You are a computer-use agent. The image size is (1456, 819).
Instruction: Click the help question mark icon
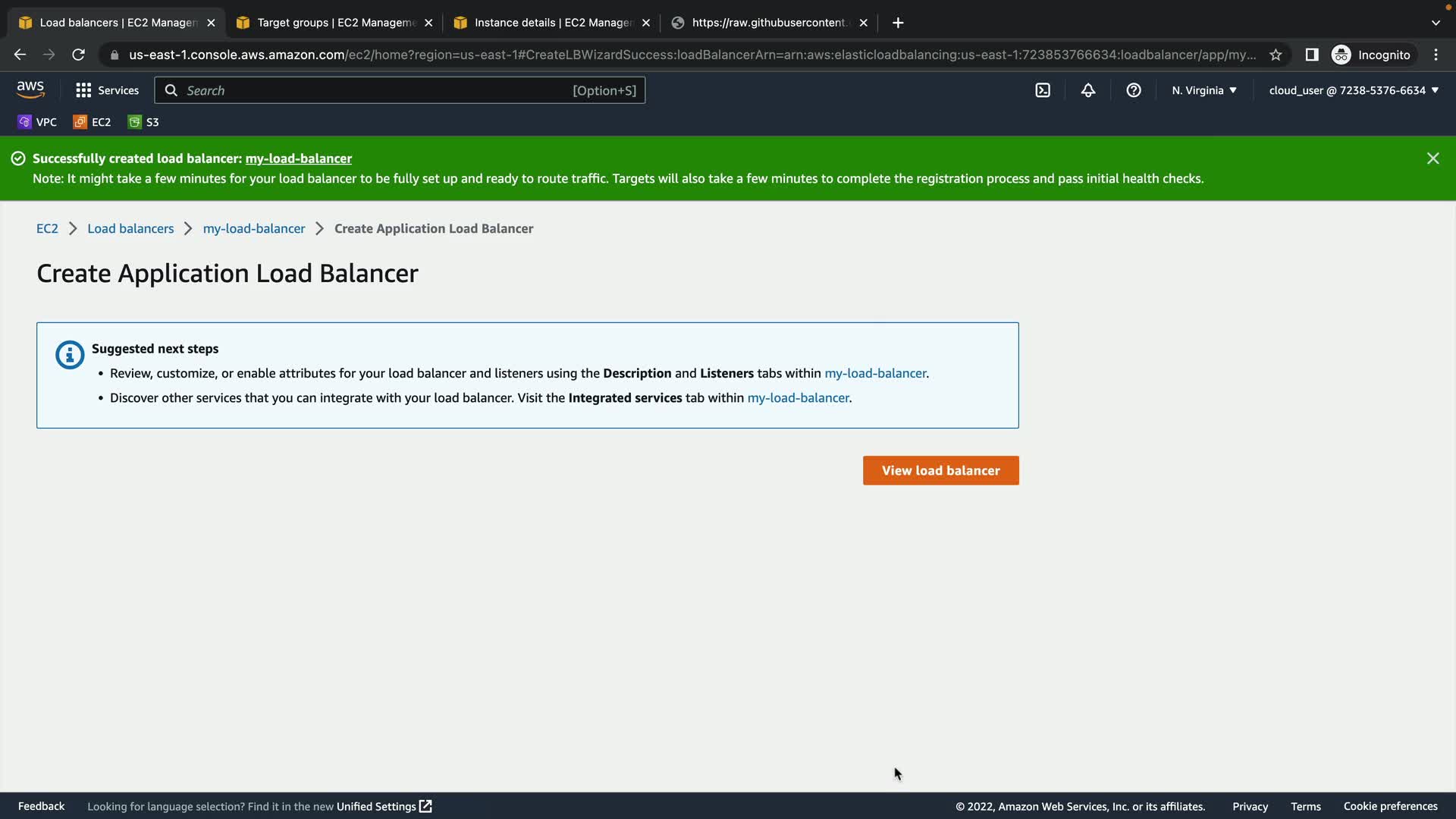(1134, 90)
